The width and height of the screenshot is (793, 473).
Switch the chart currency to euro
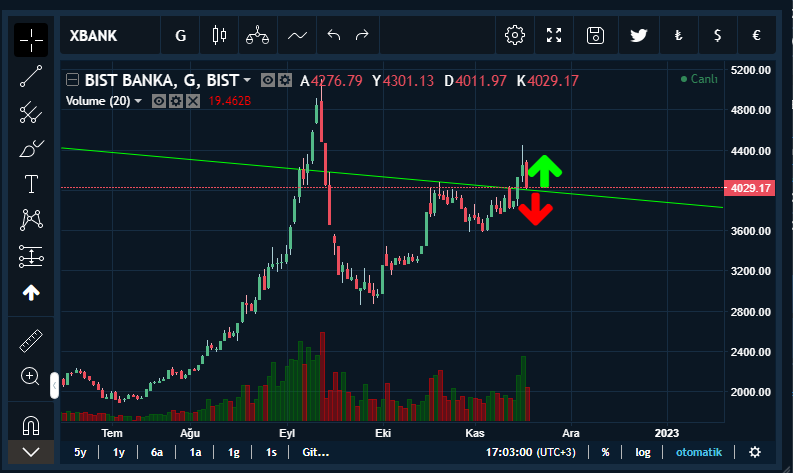click(757, 35)
